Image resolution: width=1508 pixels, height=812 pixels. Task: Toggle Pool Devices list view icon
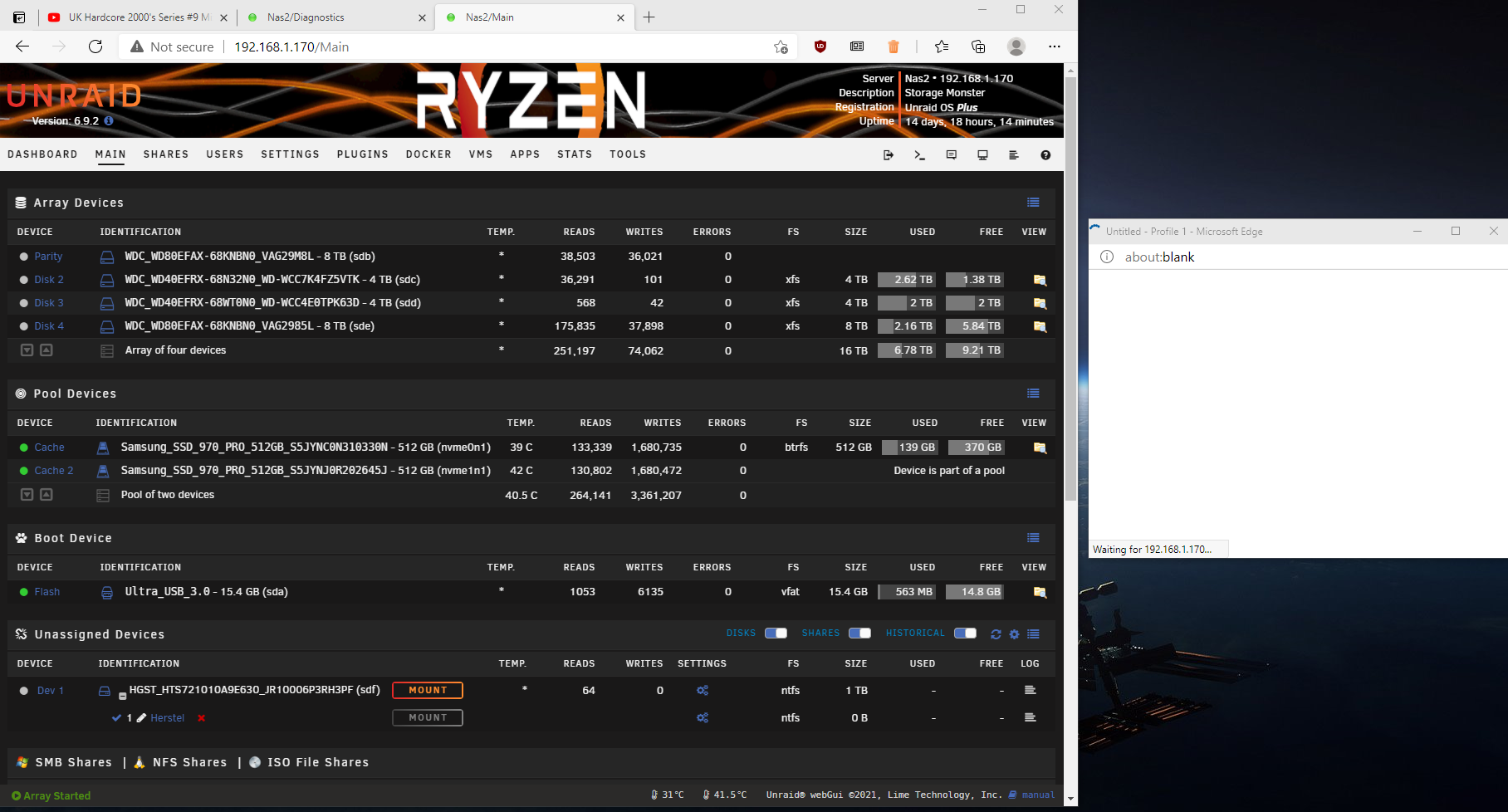point(1033,394)
